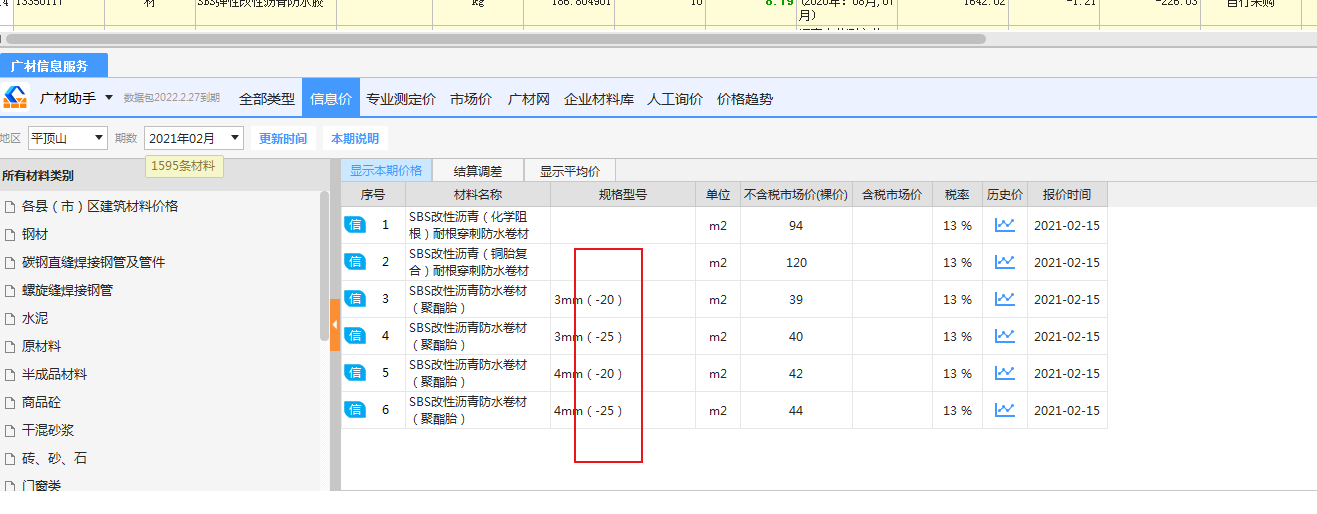Screen dimensions: 1317x514
Task: Open the 人工询价 tab
Action: 674,99
